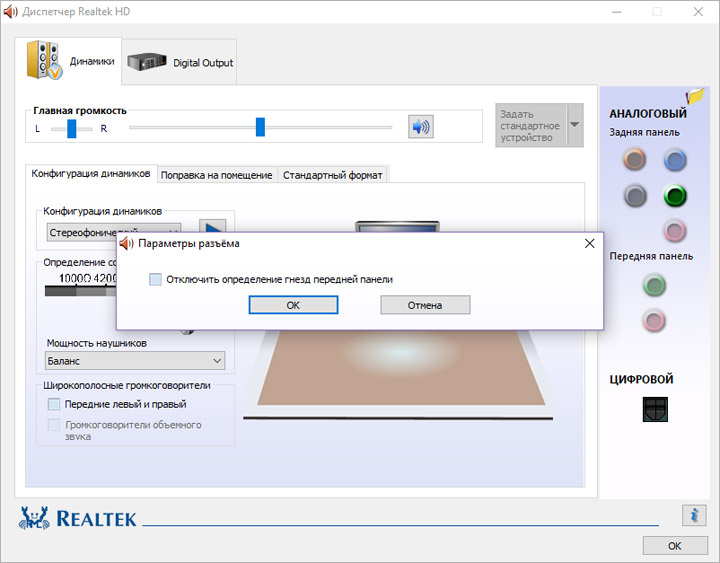This screenshot has height=563, width=720.
Task: Click the 'Передняя панель' label
Action: tap(651, 256)
